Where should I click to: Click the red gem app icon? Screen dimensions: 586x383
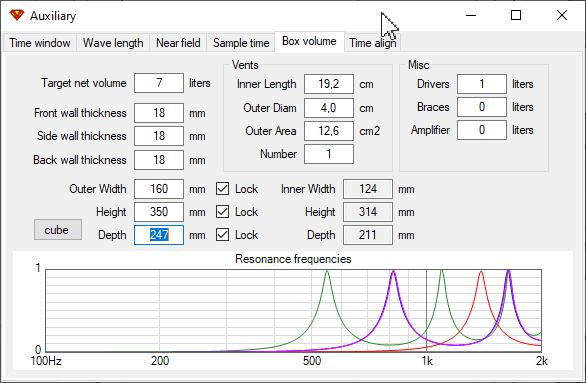[17, 15]
